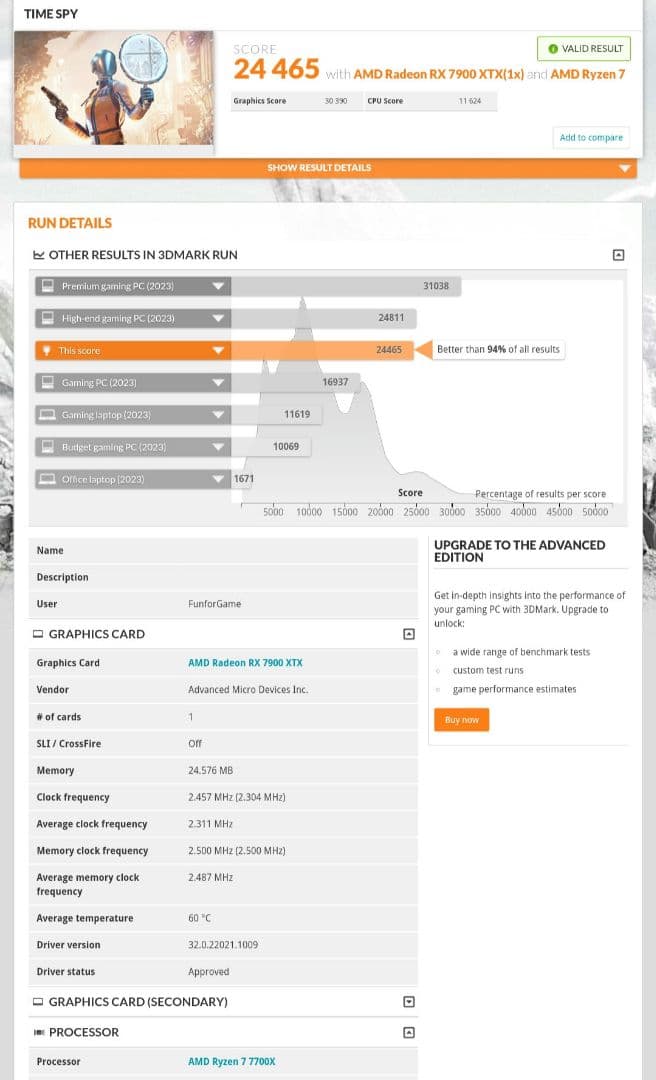Click the green Valid Result badge
The image size is (656, 1080).
pos(583,49)
